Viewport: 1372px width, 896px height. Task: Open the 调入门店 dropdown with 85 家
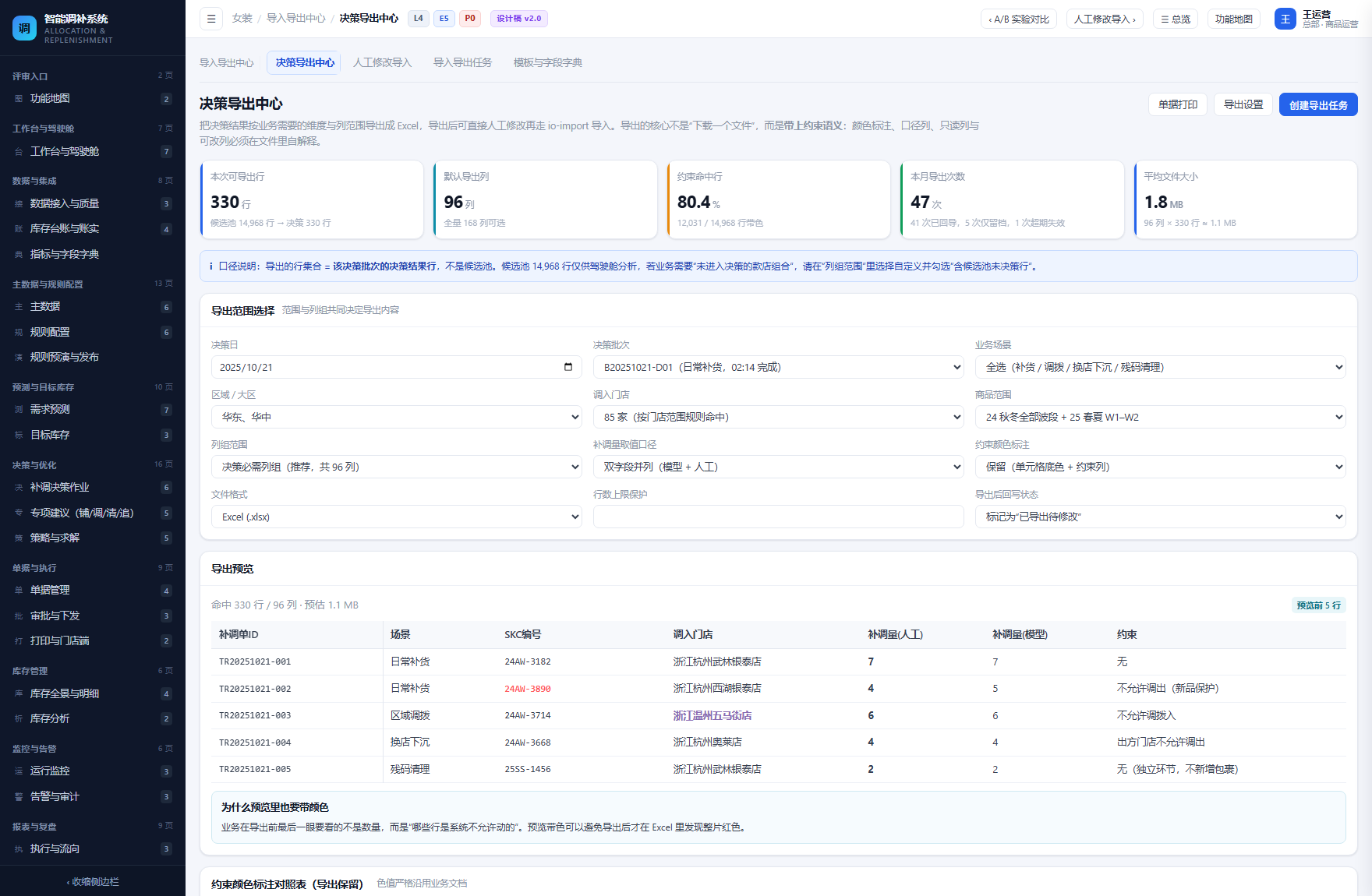coord(778,417)
